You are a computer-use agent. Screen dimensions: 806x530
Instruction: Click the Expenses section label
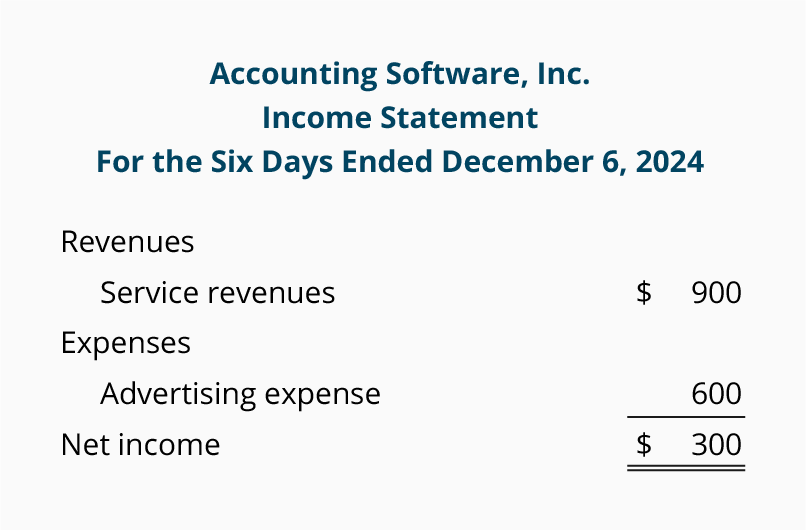pyautogui.click(x=126, y=343)
